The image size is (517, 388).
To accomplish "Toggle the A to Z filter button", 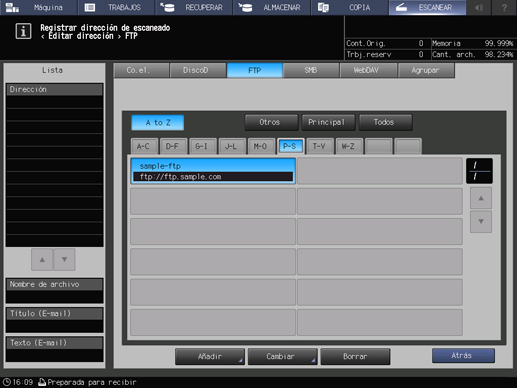I will 158,123.
